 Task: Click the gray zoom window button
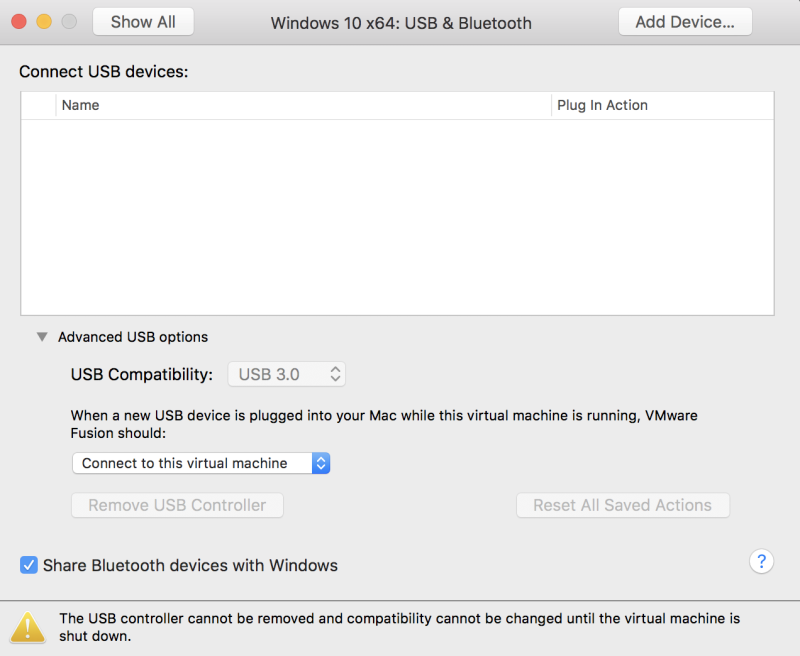point(69,22)
